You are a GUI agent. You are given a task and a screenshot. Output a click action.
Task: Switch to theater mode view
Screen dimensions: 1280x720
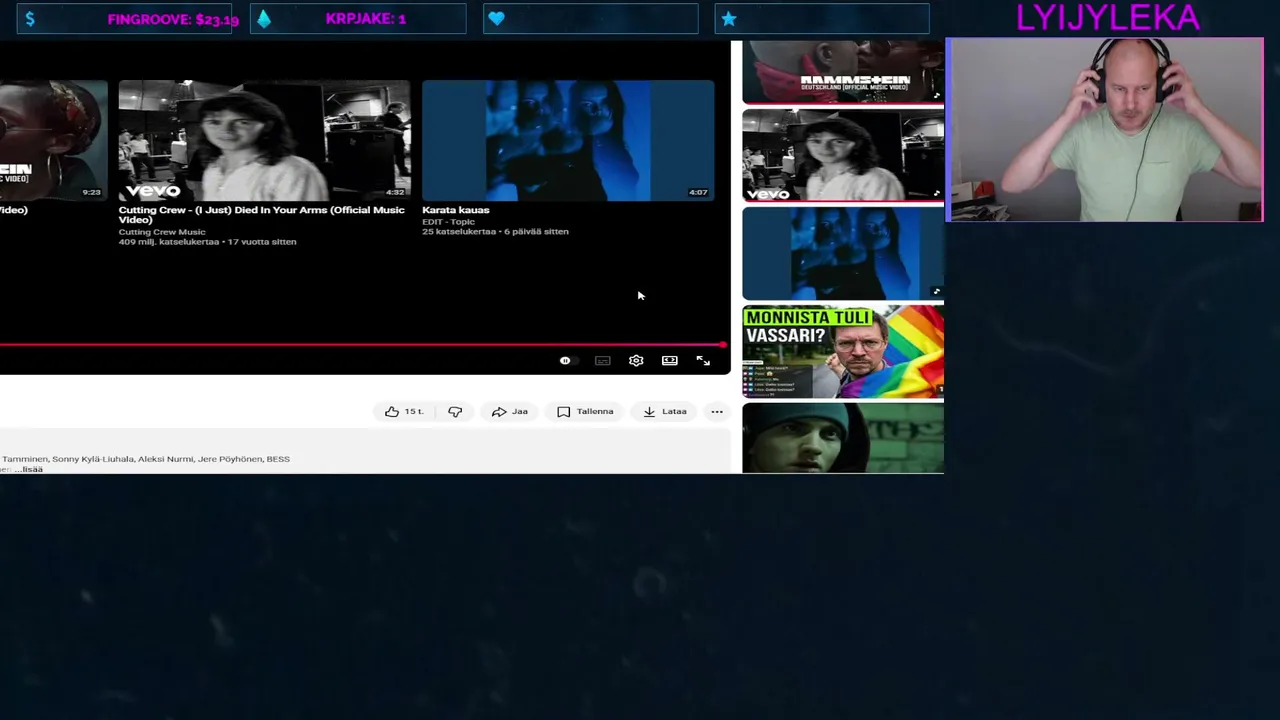(x=670, y=361)
